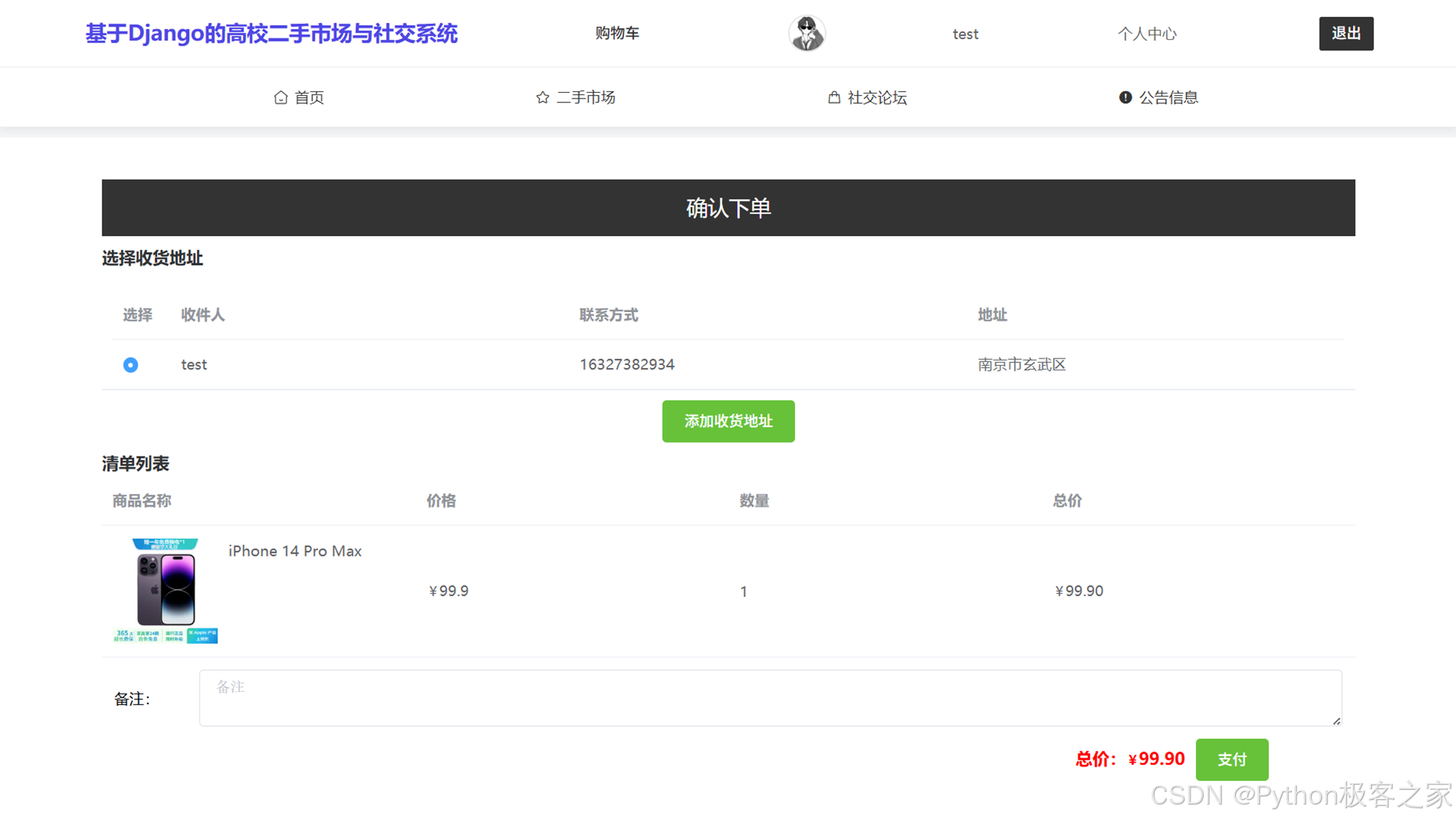The width and height of the screenshot is (1456, 820).
Task: Open the 购物车 shopping cart link
Action: click(x=617, y=33)
